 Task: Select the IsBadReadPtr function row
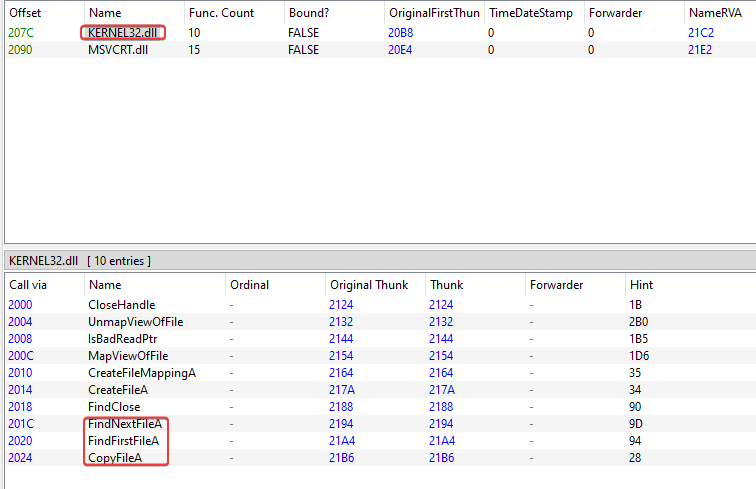point(380,339)
